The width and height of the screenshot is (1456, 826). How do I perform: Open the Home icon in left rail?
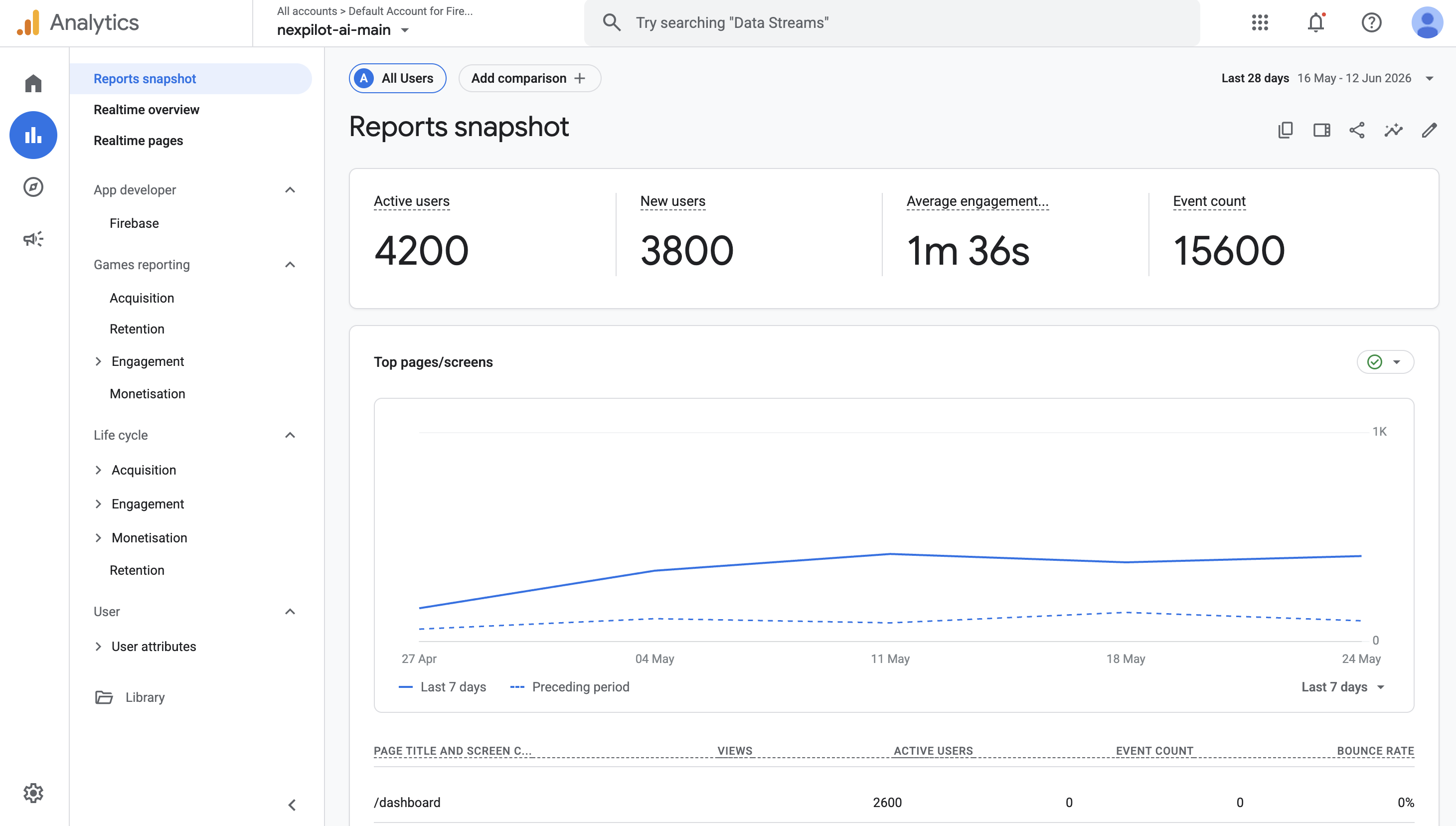pos(33,83)
